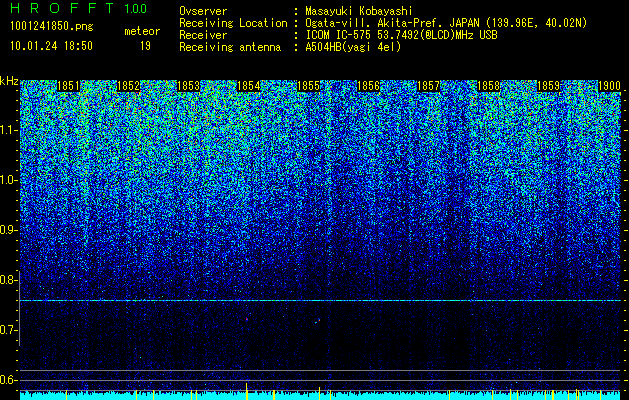Click the 0.6 kHz axis label
This screenshot has width=629, height=400.
pyautogui.click(x=7, y=380)
